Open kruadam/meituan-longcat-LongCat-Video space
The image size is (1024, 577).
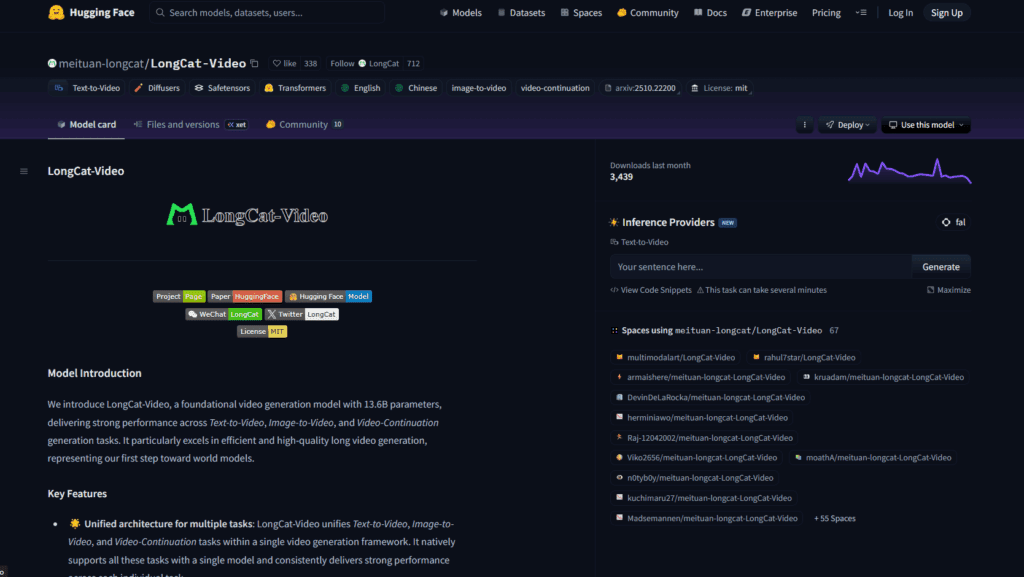[882, 377]
